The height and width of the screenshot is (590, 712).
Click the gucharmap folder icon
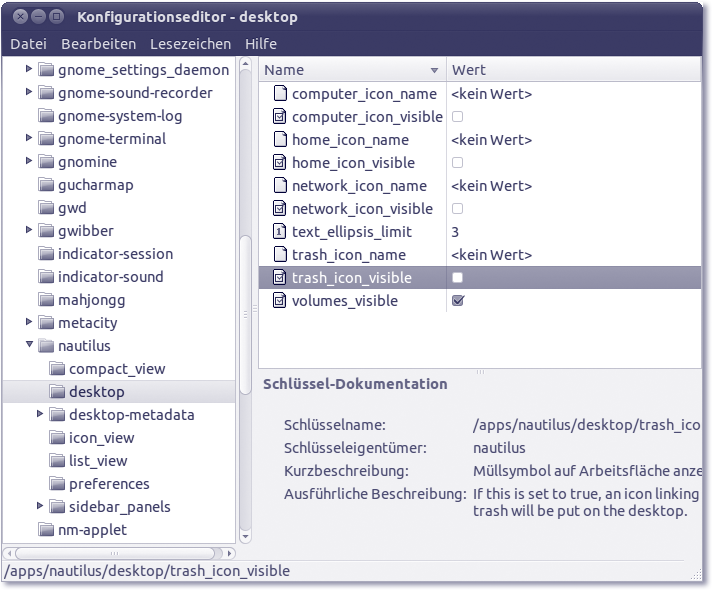[x=45, y=185]
